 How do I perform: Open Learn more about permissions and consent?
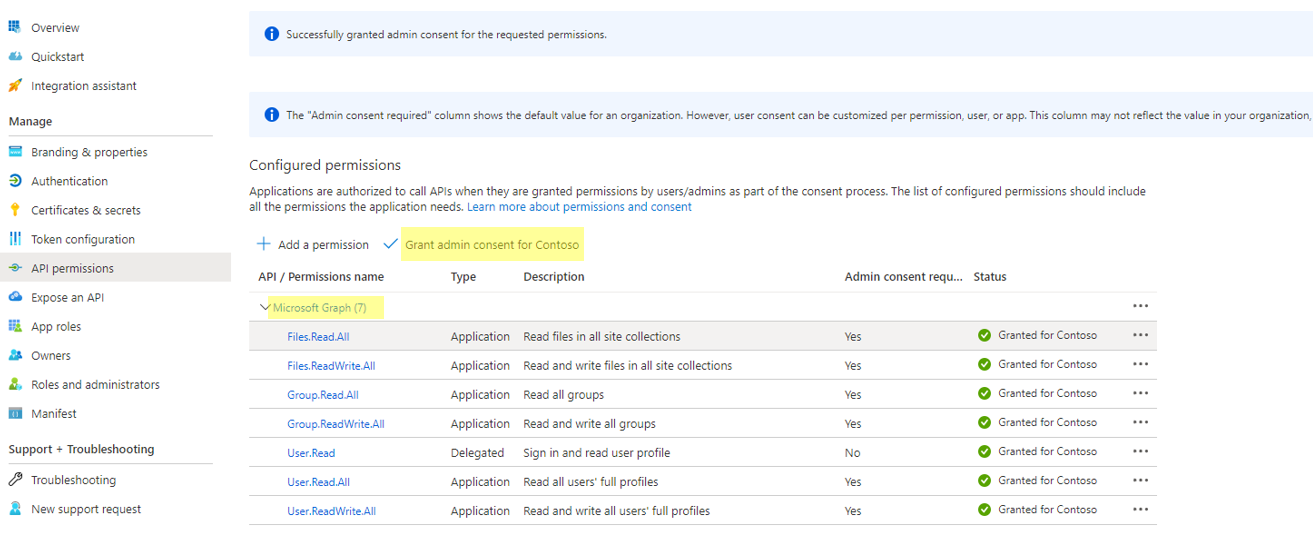coord(579,207)
